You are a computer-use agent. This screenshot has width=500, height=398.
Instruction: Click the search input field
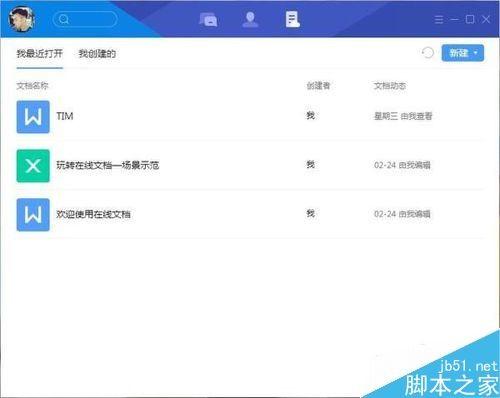tap(85, 19)
